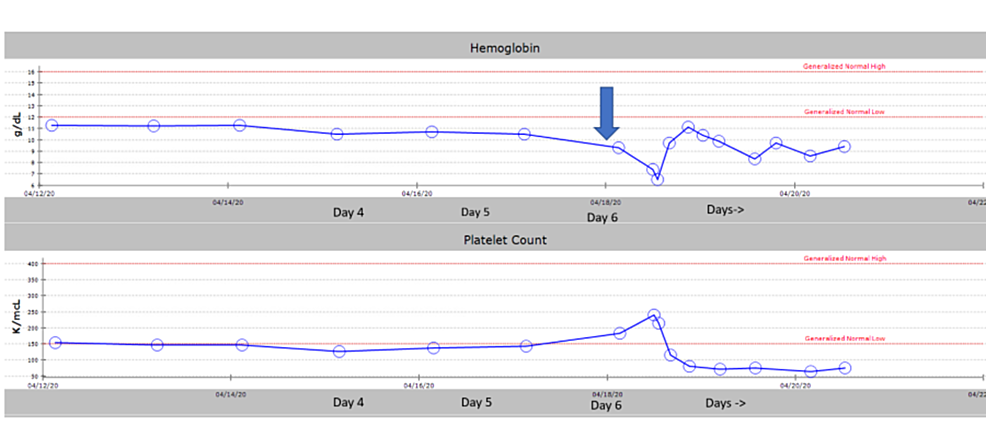Click the Hemoglobin chart title bar

click(x=492, y=47)
